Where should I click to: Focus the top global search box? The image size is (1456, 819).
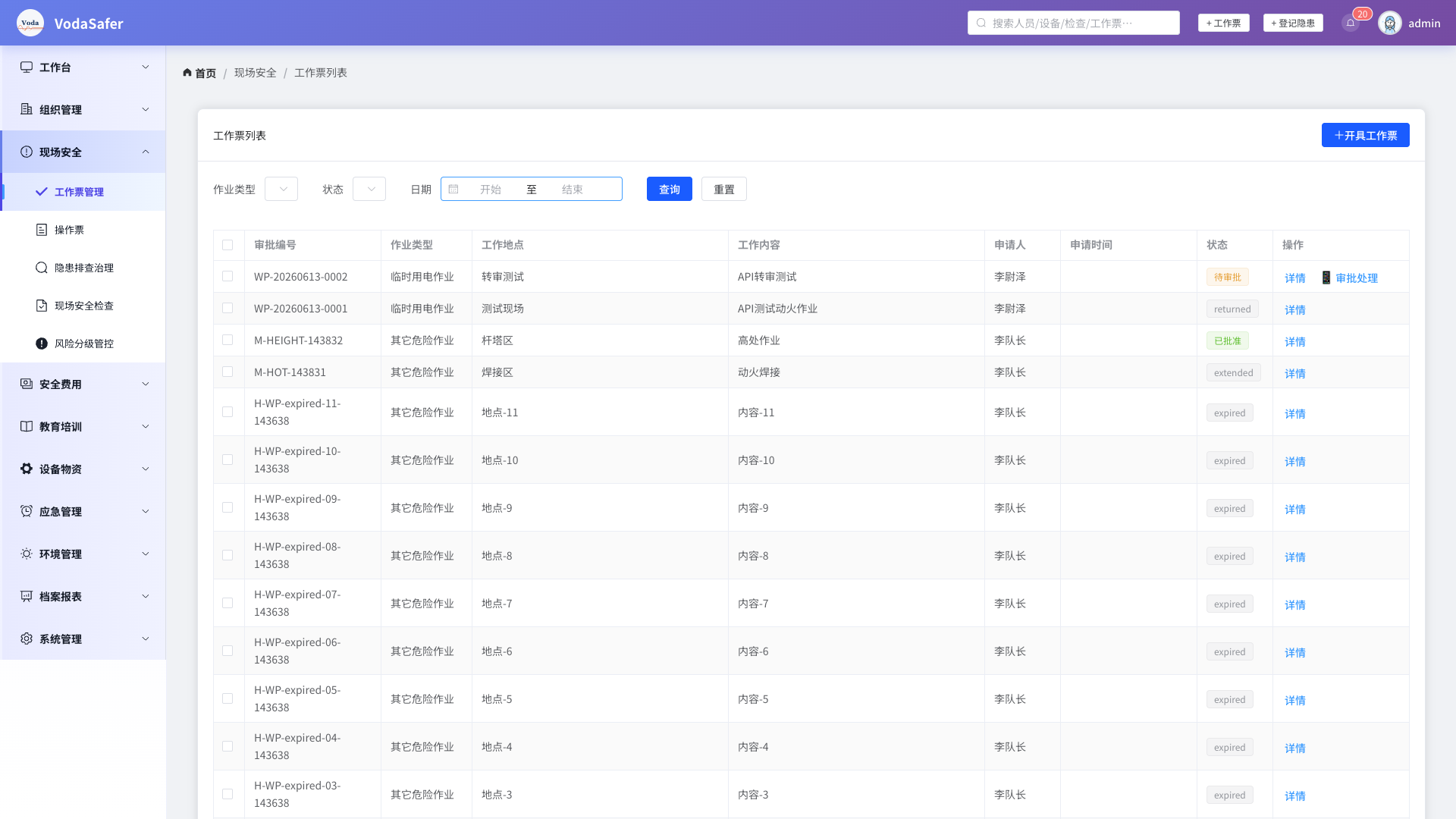[1073, 23]
